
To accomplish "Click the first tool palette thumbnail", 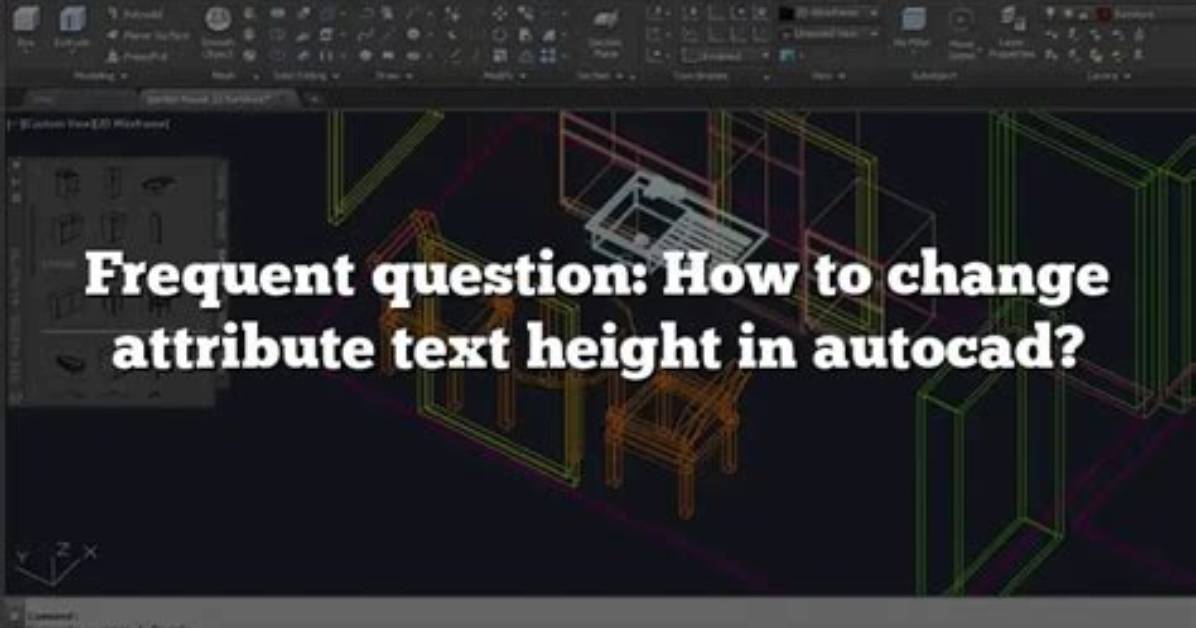I will click(67, 183).
